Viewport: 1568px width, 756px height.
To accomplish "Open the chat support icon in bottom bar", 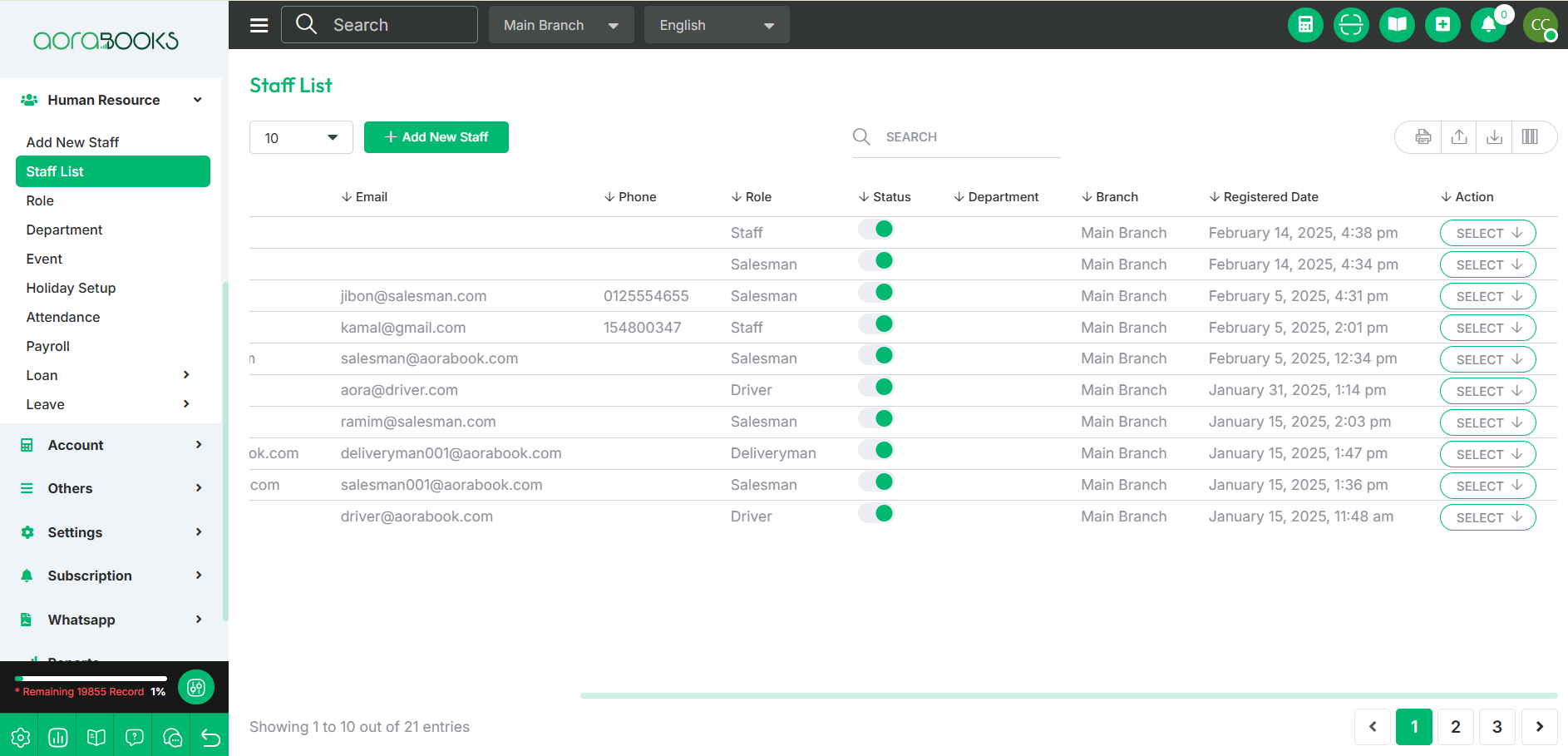I will (173, 737).
